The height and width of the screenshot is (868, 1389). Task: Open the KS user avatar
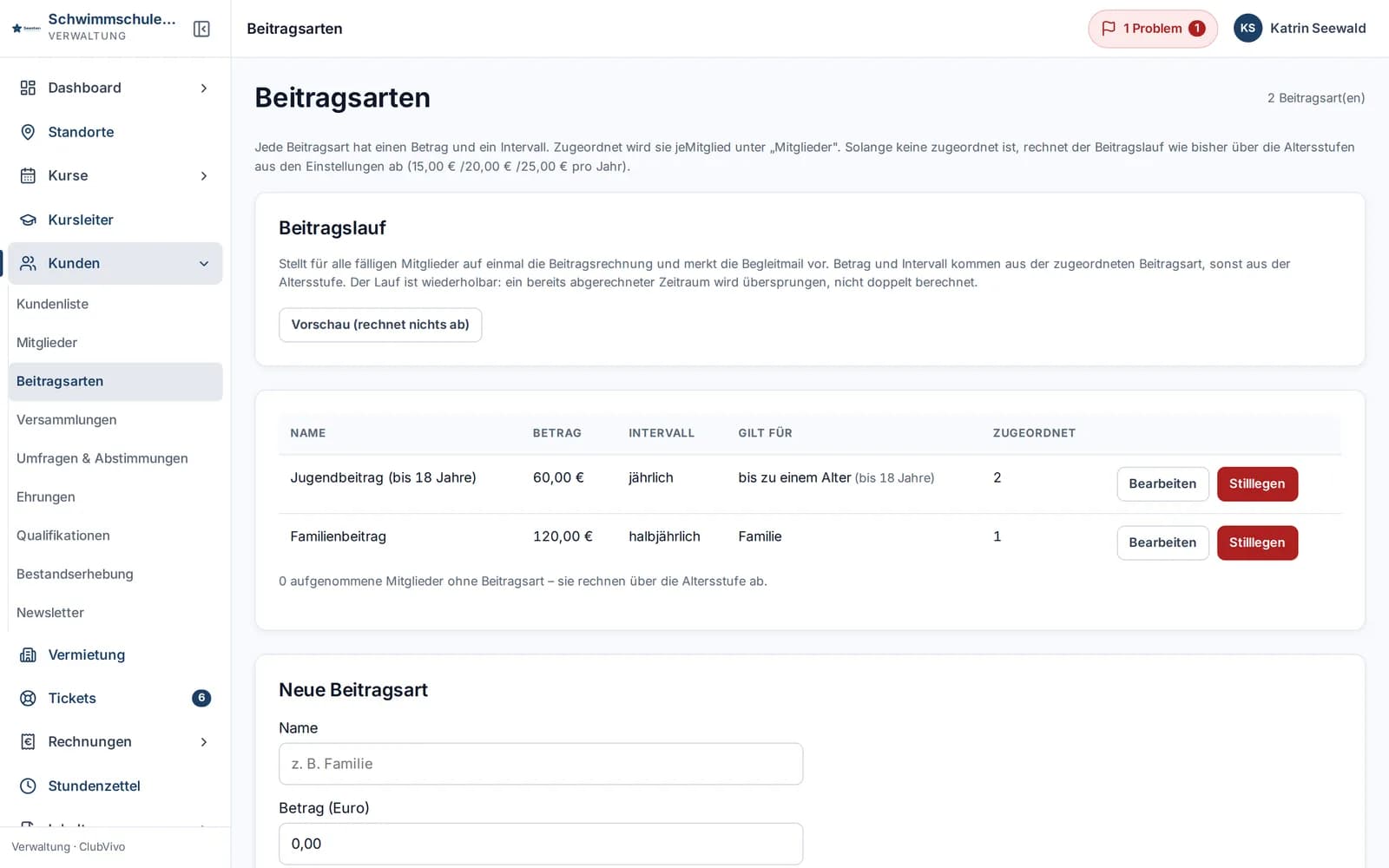(x=1247, y=28)
